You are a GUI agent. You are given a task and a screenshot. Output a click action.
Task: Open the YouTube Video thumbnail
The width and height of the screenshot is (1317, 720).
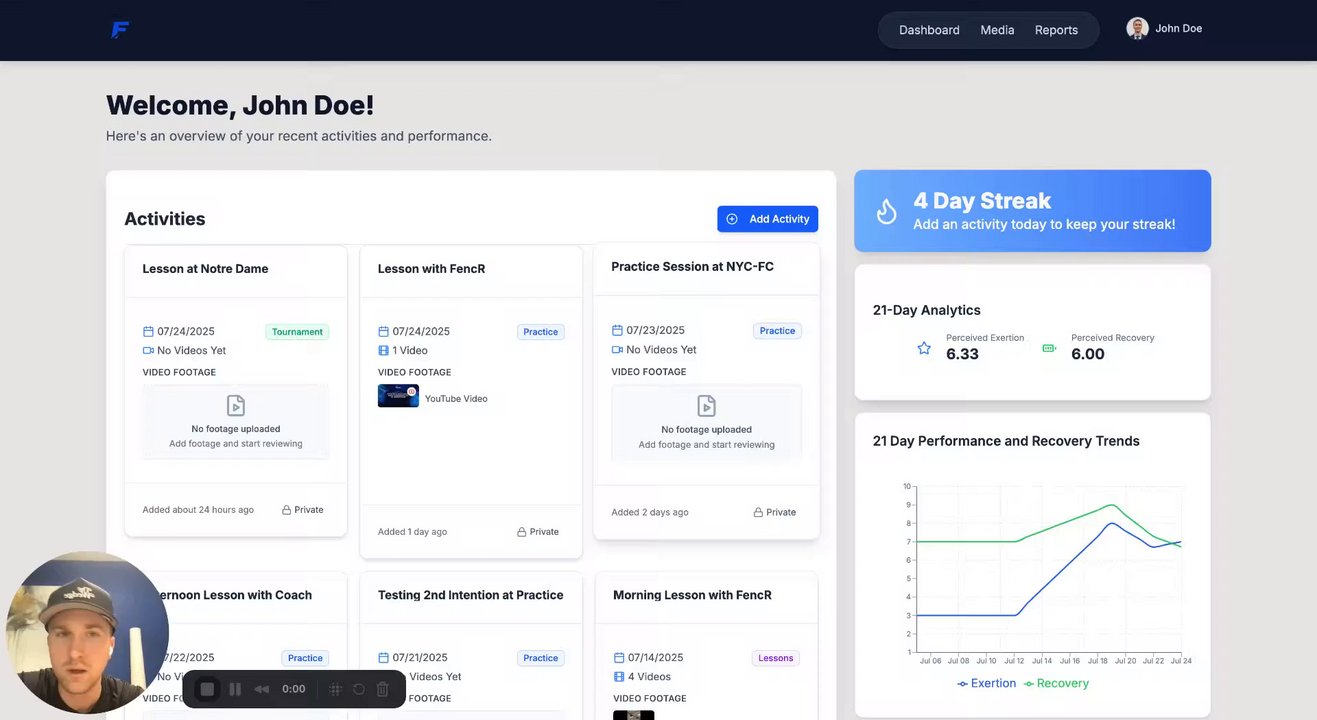pyautogui.click(x=398, y=396)
